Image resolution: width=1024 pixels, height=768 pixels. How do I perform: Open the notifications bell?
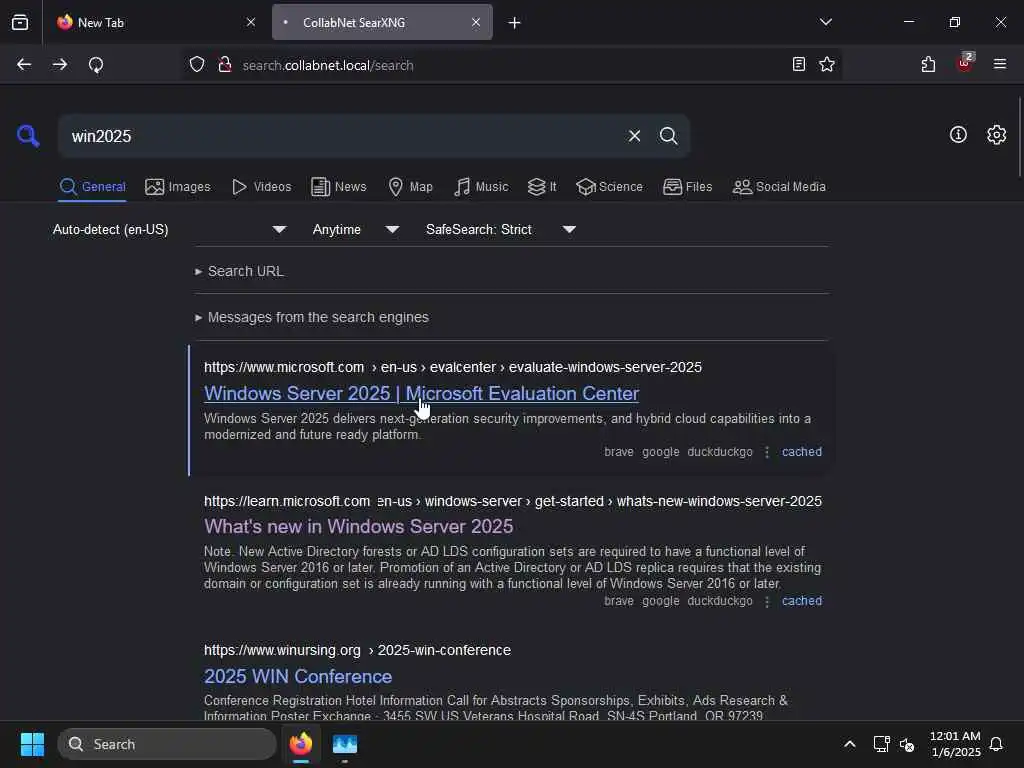(996, 744)
